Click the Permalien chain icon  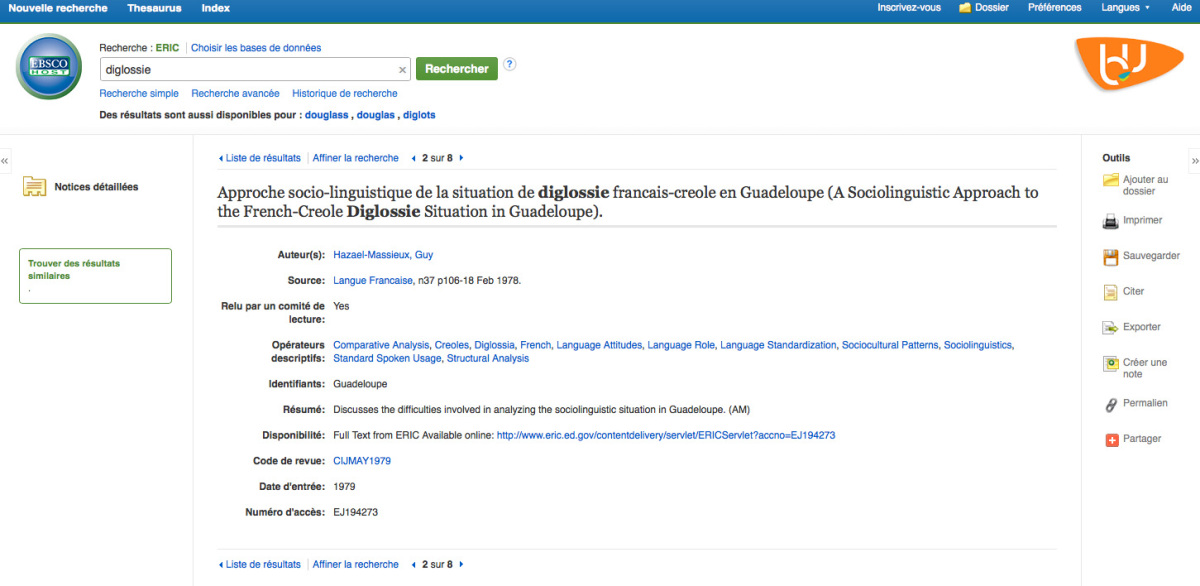(1110, 404)
